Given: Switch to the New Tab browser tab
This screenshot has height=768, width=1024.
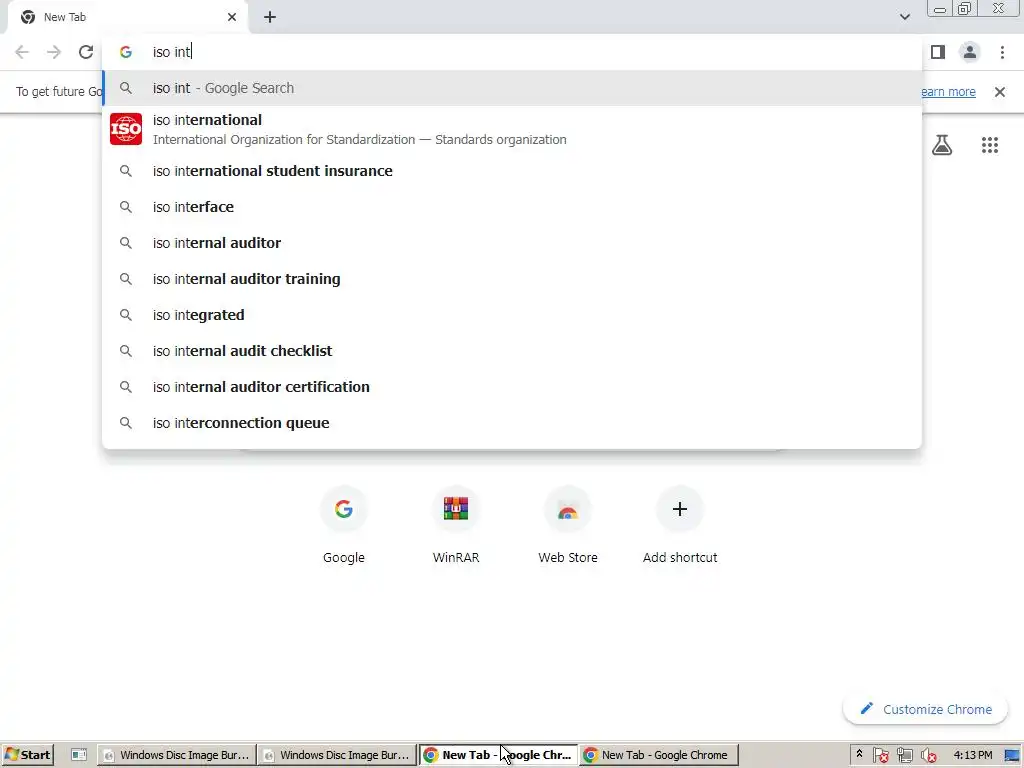Looking at the screenshot, I should click(x=127, y=17).
